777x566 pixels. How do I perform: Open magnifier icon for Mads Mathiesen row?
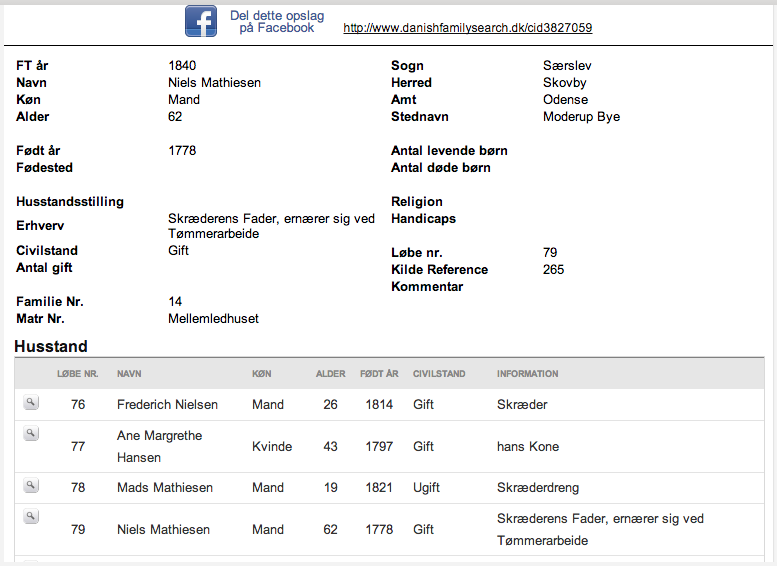tap(31, 485)
